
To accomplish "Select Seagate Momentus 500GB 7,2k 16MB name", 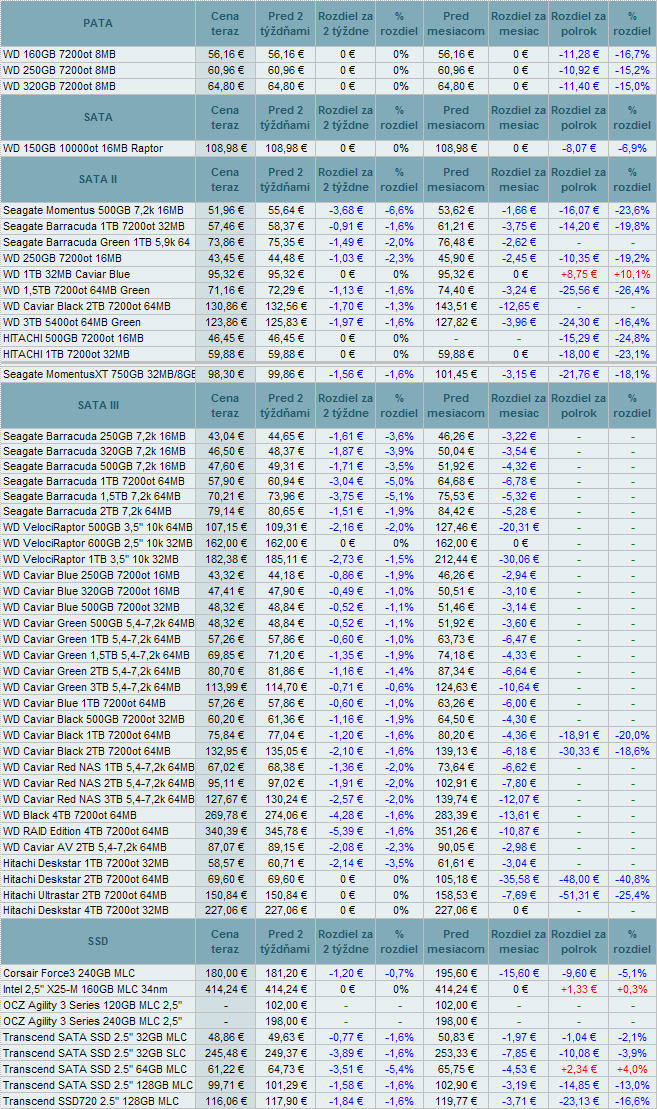I will [93, 211].
